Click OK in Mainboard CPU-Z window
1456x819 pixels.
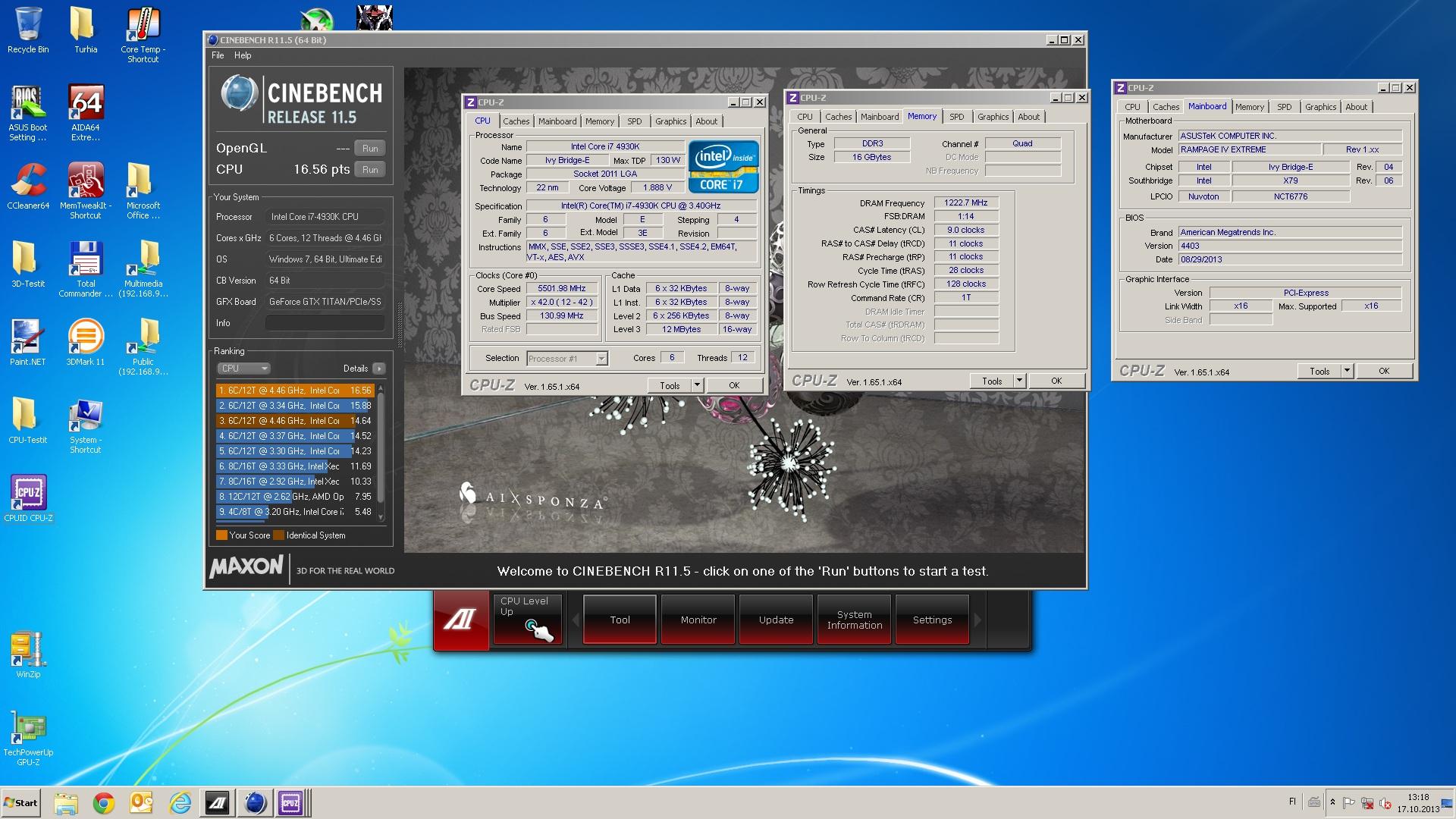click(1384, 371)
